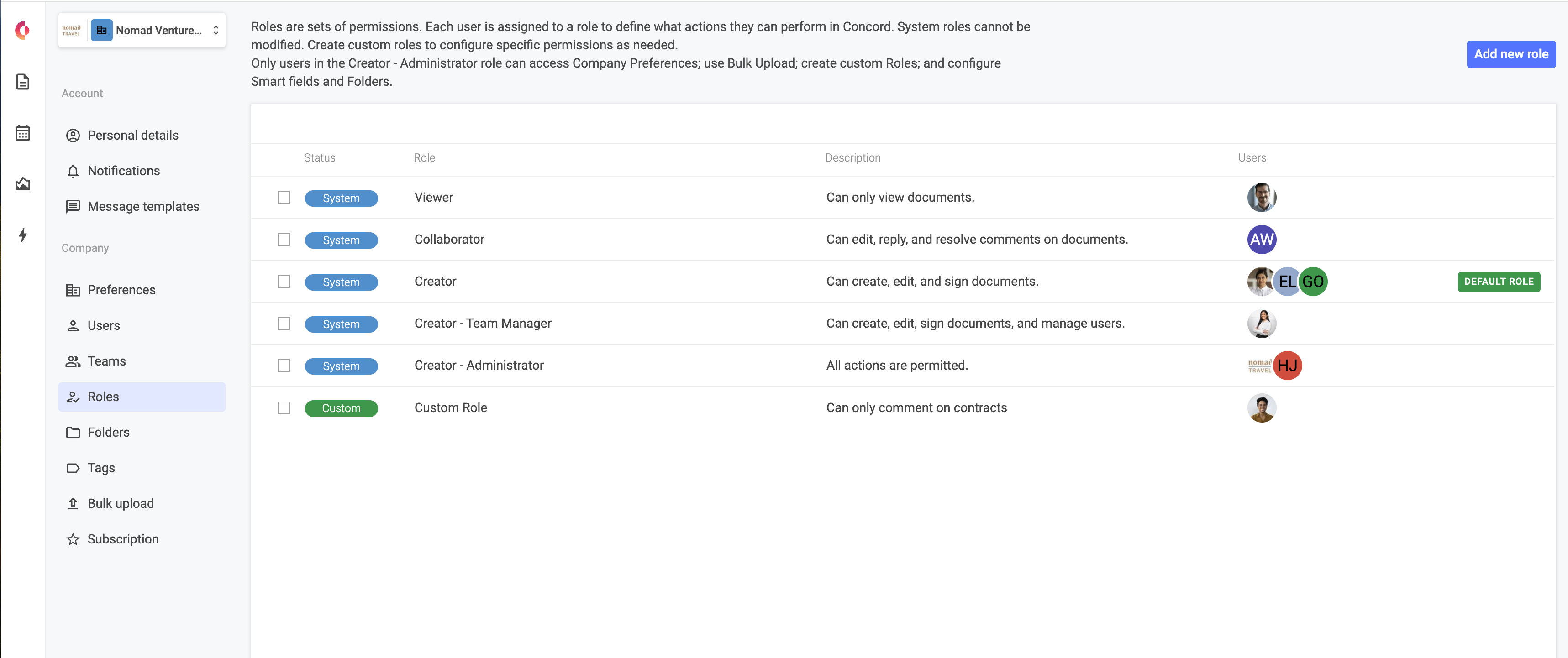Open Automations via the lightning icon
Viewport: 1568px width, 658px height.
pos(22,235)
